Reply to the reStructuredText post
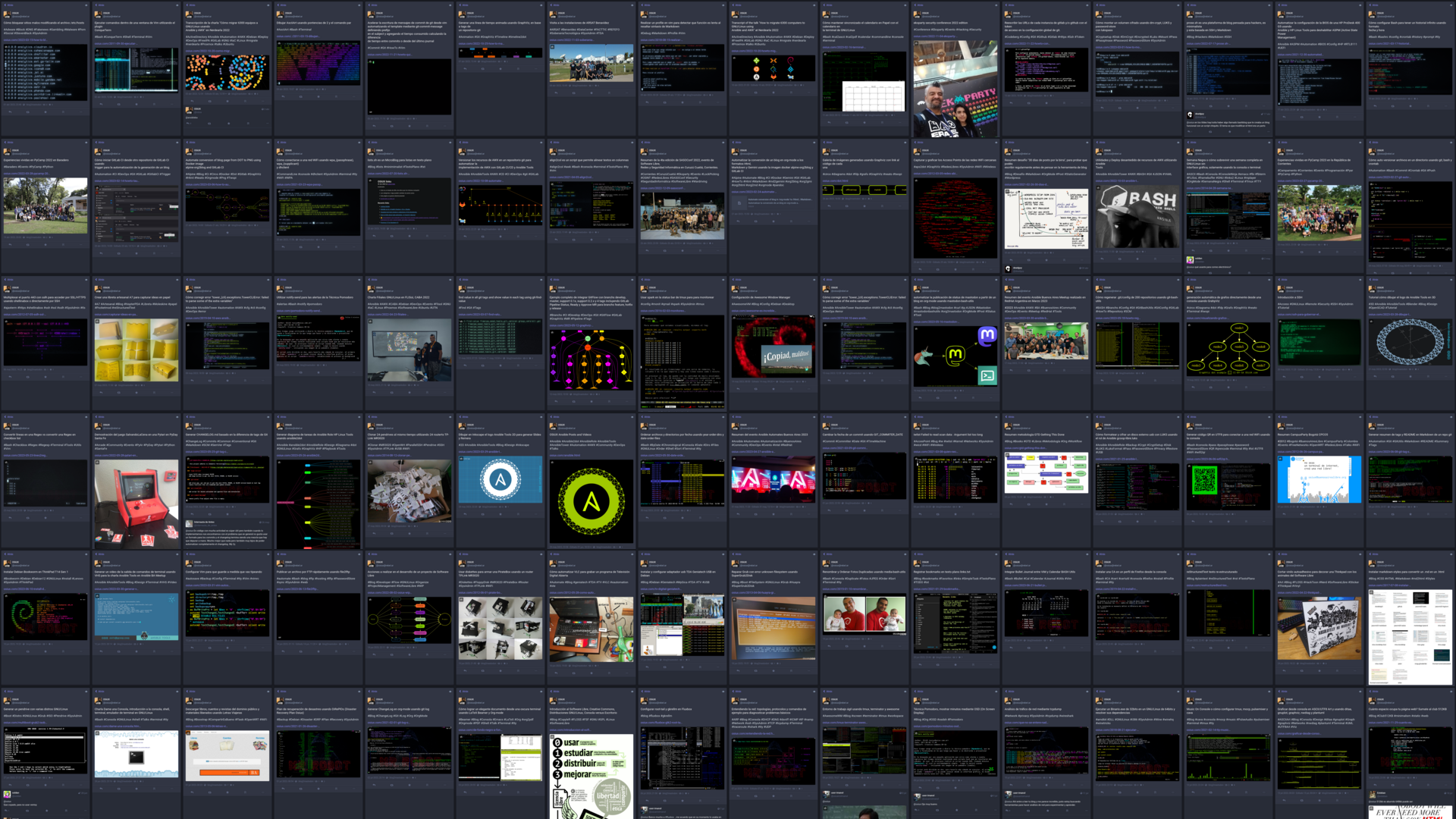 [1193, 648]
